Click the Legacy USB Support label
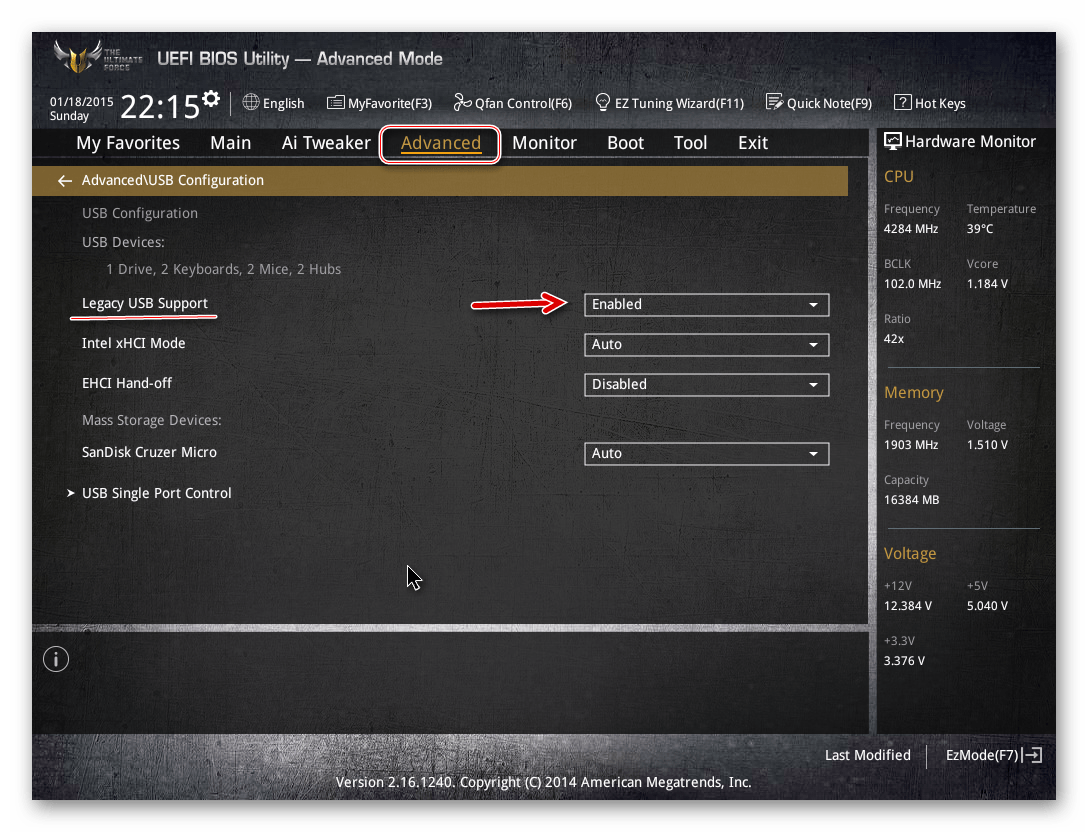1088x832 pixels. click(144, 303)
